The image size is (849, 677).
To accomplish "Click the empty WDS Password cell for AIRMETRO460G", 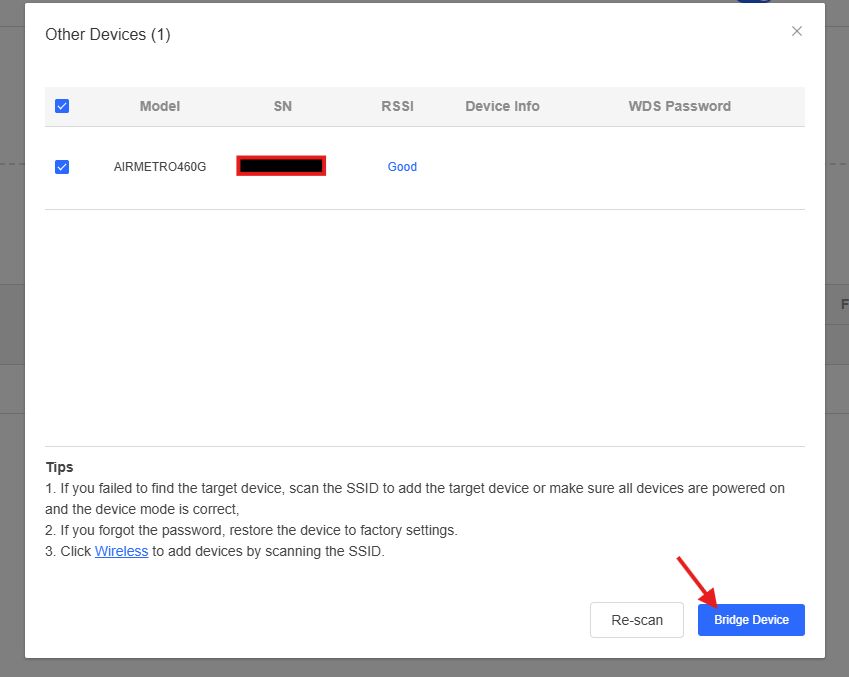I will click(679, 167).
